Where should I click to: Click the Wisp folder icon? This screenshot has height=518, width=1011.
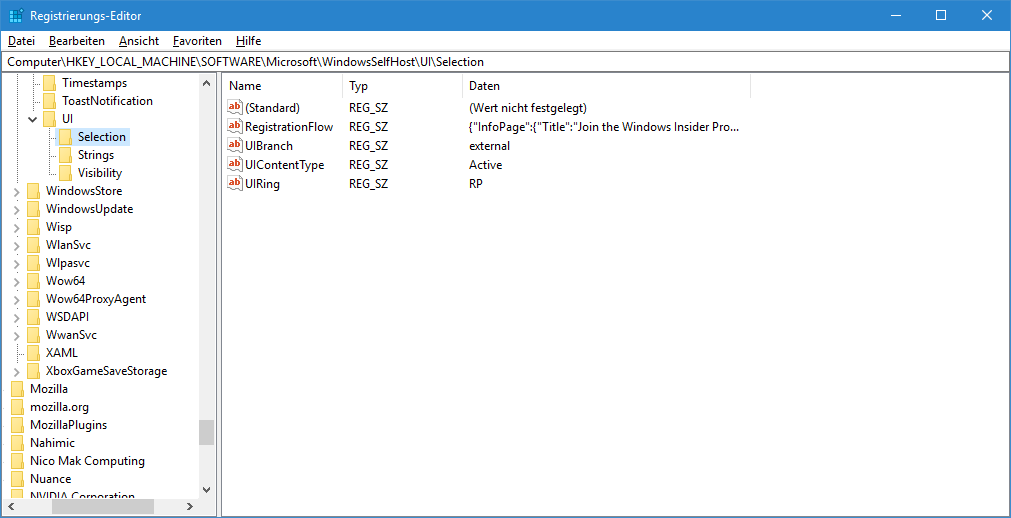(34, 227)
